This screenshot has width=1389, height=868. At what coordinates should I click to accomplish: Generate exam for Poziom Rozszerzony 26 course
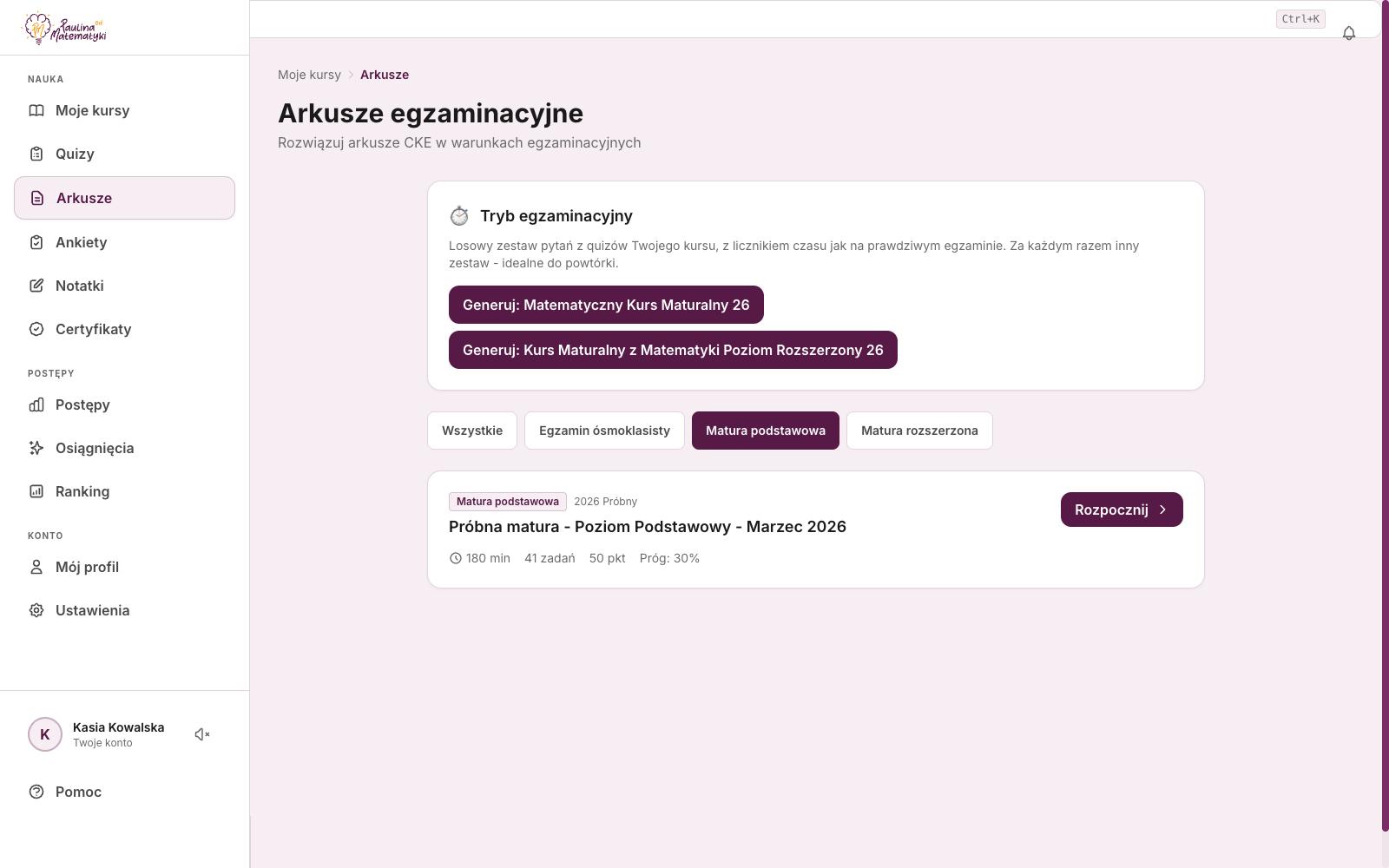(x=673, y=350)
